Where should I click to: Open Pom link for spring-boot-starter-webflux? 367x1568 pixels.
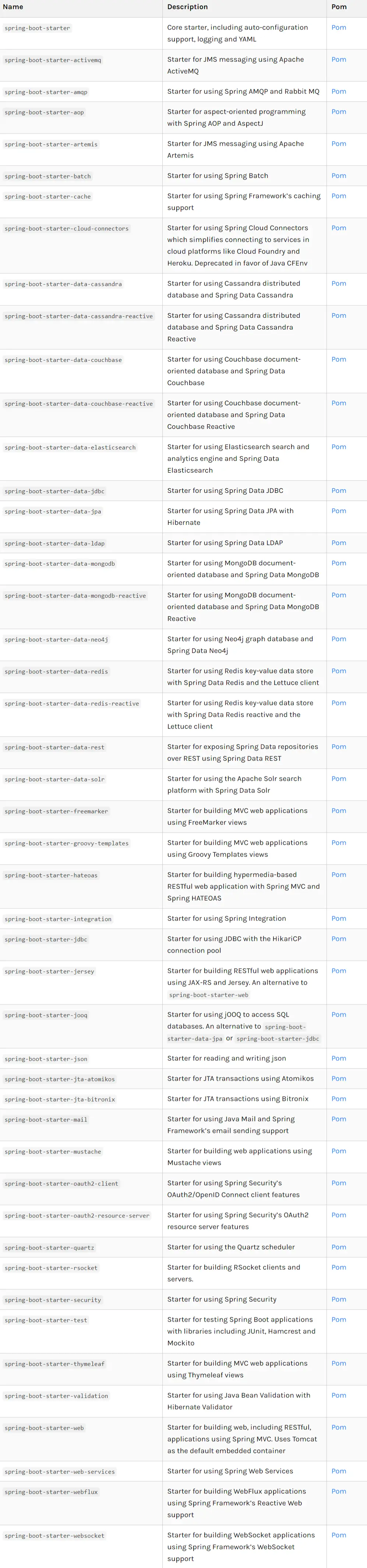(x=338, y=1492)
